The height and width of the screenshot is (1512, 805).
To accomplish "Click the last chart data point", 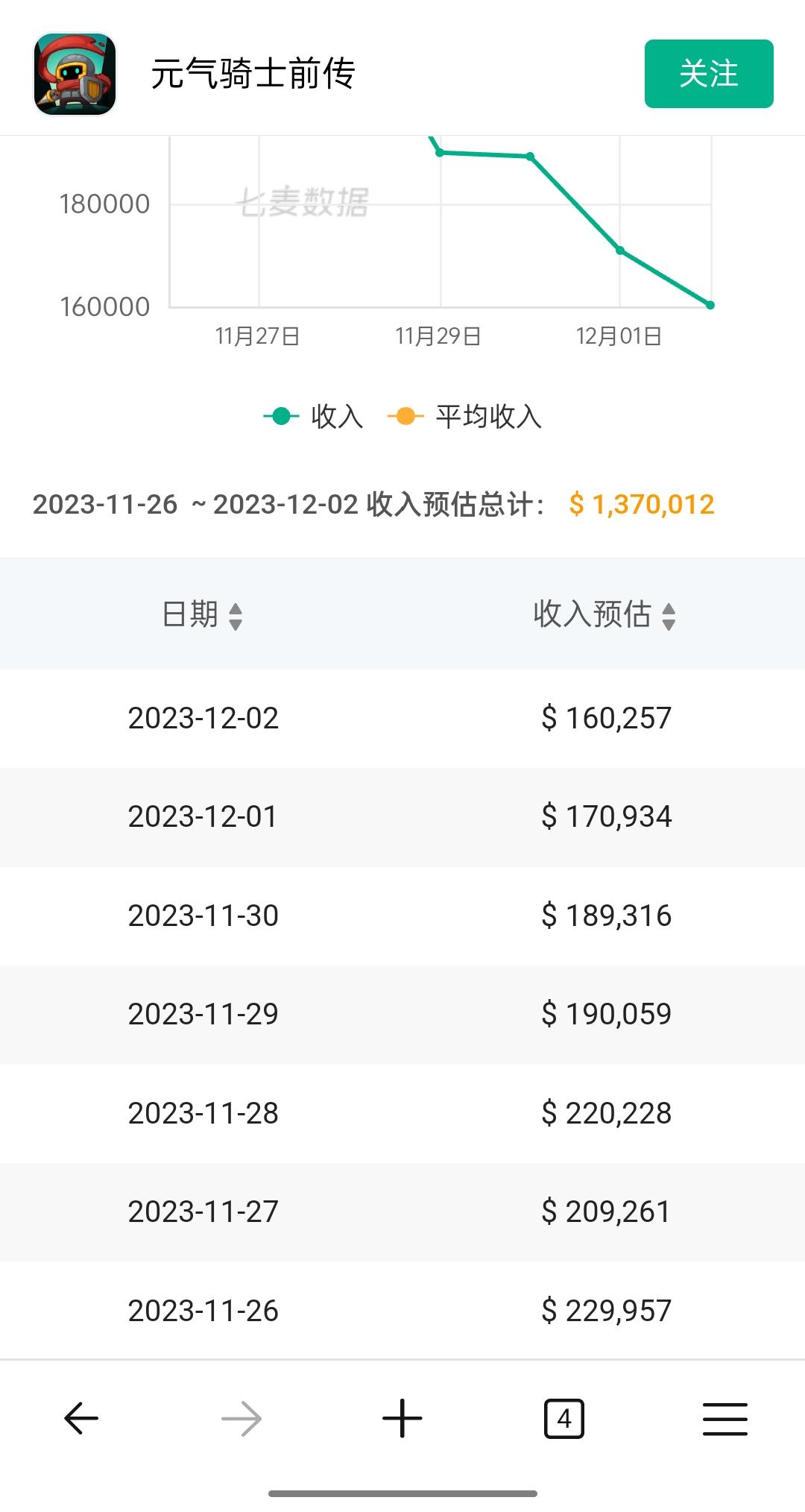I will [710, 305].
